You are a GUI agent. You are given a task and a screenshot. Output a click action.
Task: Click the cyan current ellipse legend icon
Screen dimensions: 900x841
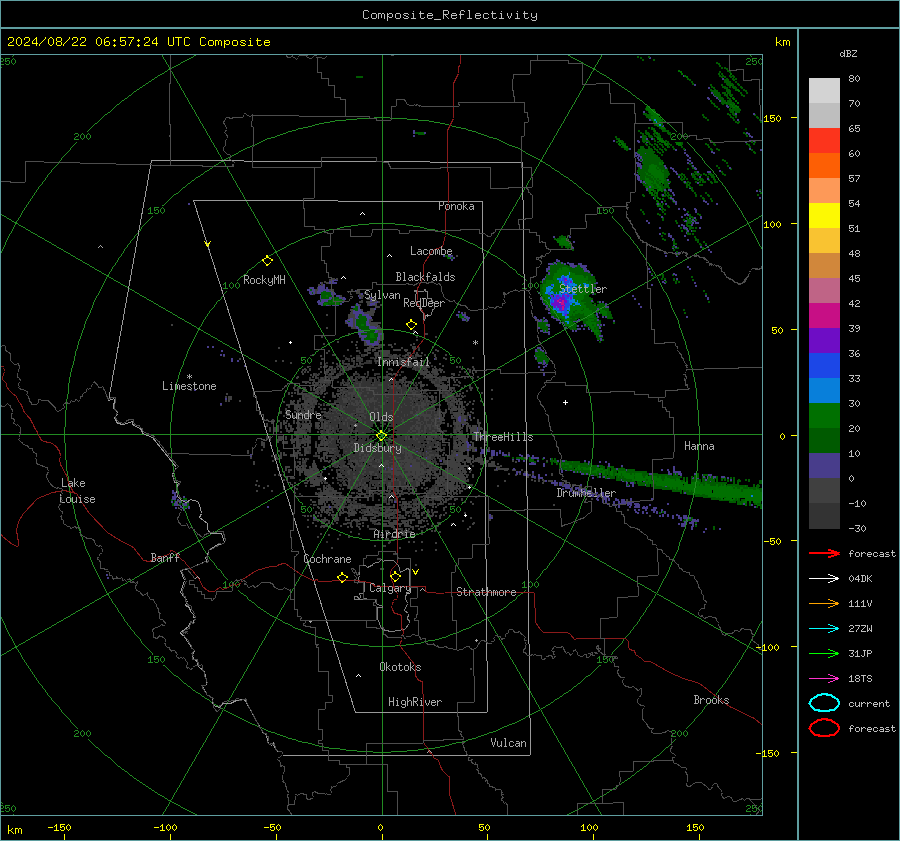pyautogui.click(x=824, y=703)
